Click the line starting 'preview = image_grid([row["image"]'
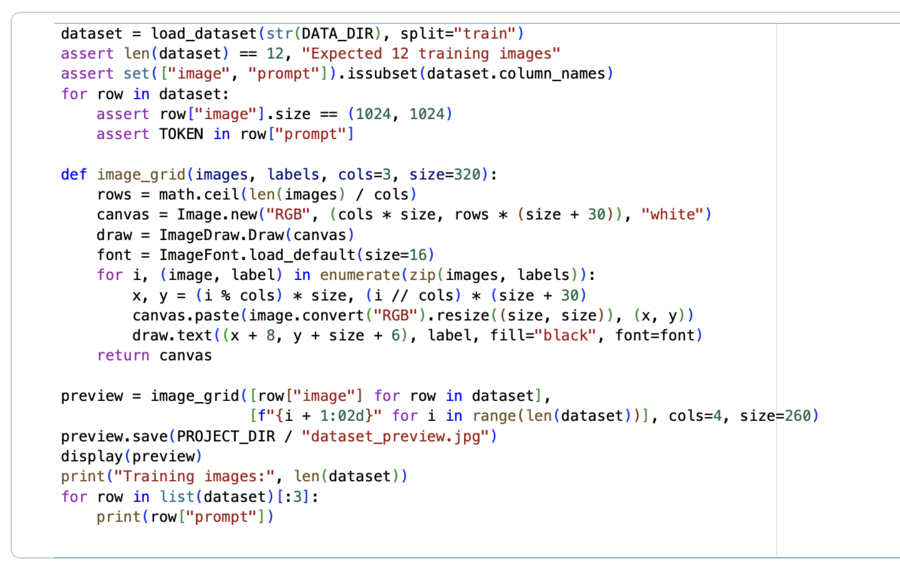This screenshot has height=568, width=900. tap(306, 396)
